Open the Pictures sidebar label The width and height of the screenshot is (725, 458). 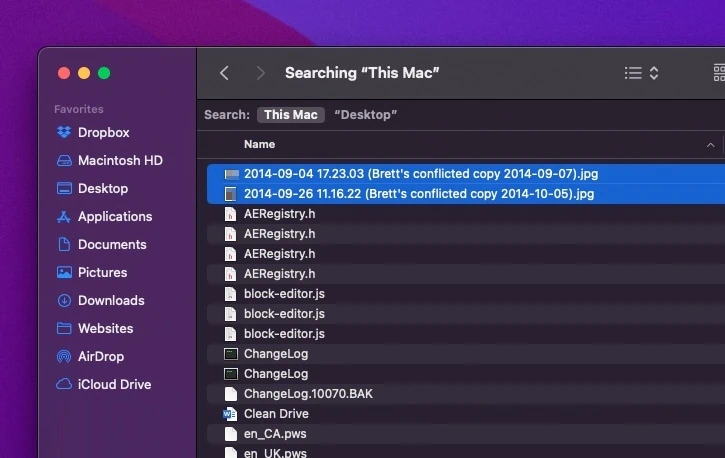[x=102, y=273]
